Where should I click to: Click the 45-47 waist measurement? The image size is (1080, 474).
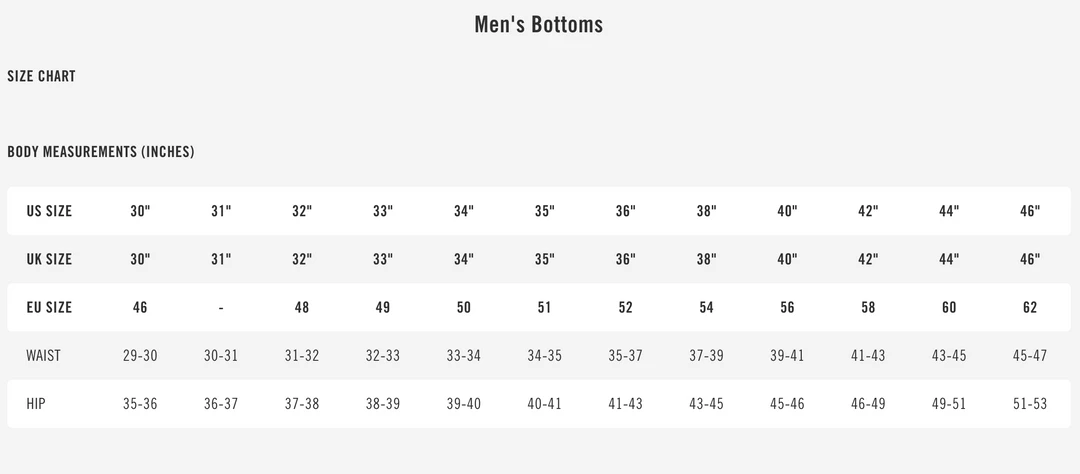1030,355
